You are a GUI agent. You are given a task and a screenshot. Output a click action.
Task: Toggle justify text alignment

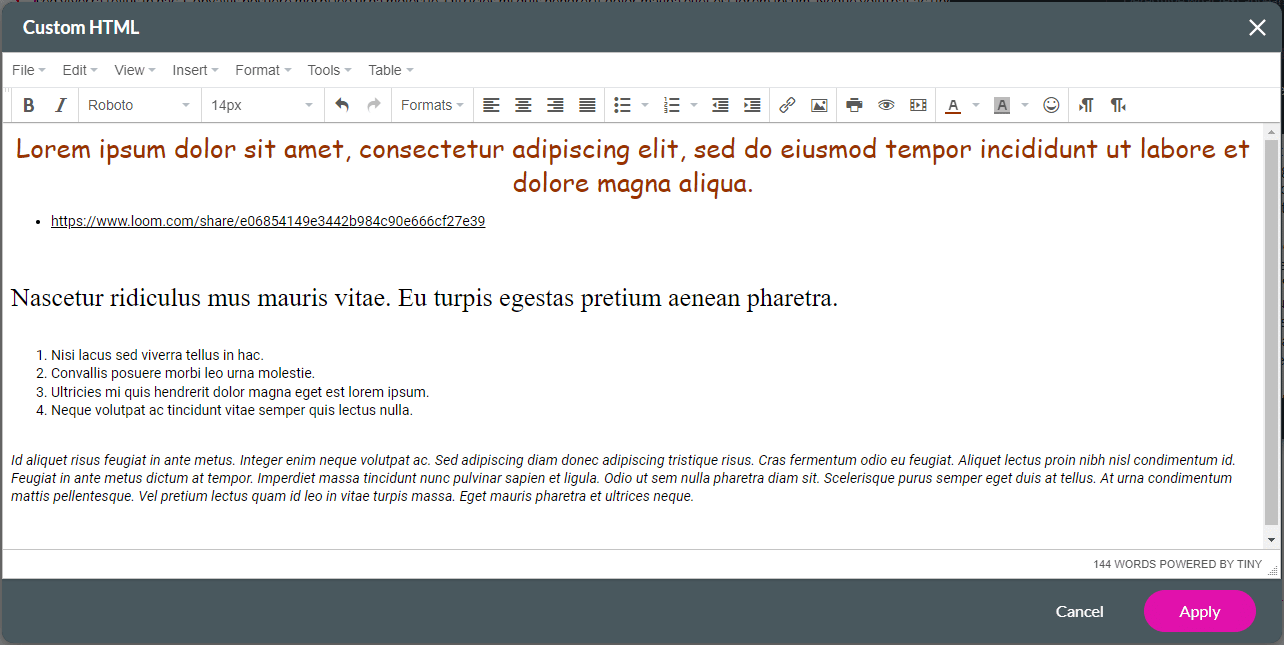click(x=587, y=105)
